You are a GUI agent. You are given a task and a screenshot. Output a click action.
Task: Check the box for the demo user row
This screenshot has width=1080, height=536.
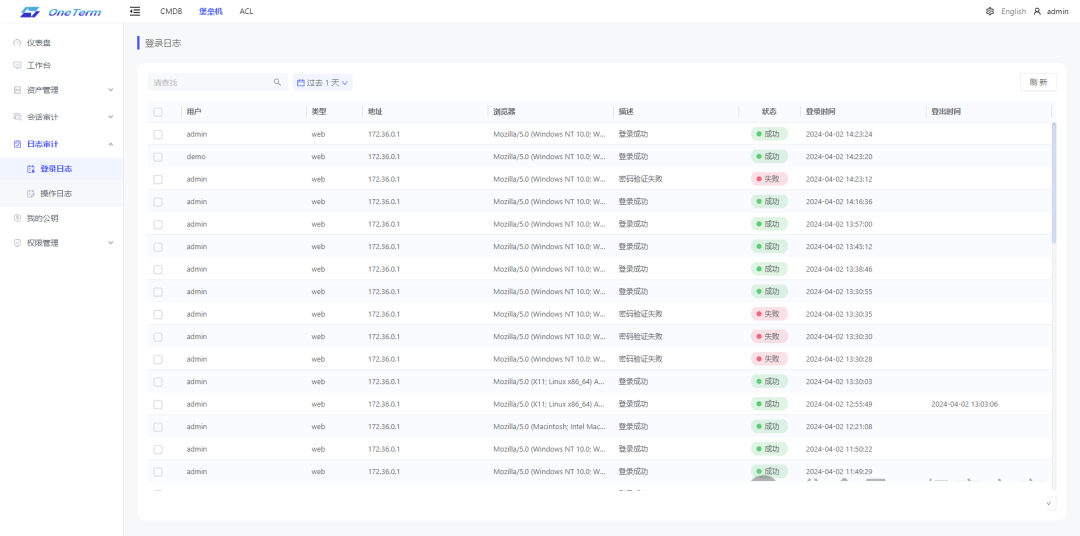coord(158,157)
